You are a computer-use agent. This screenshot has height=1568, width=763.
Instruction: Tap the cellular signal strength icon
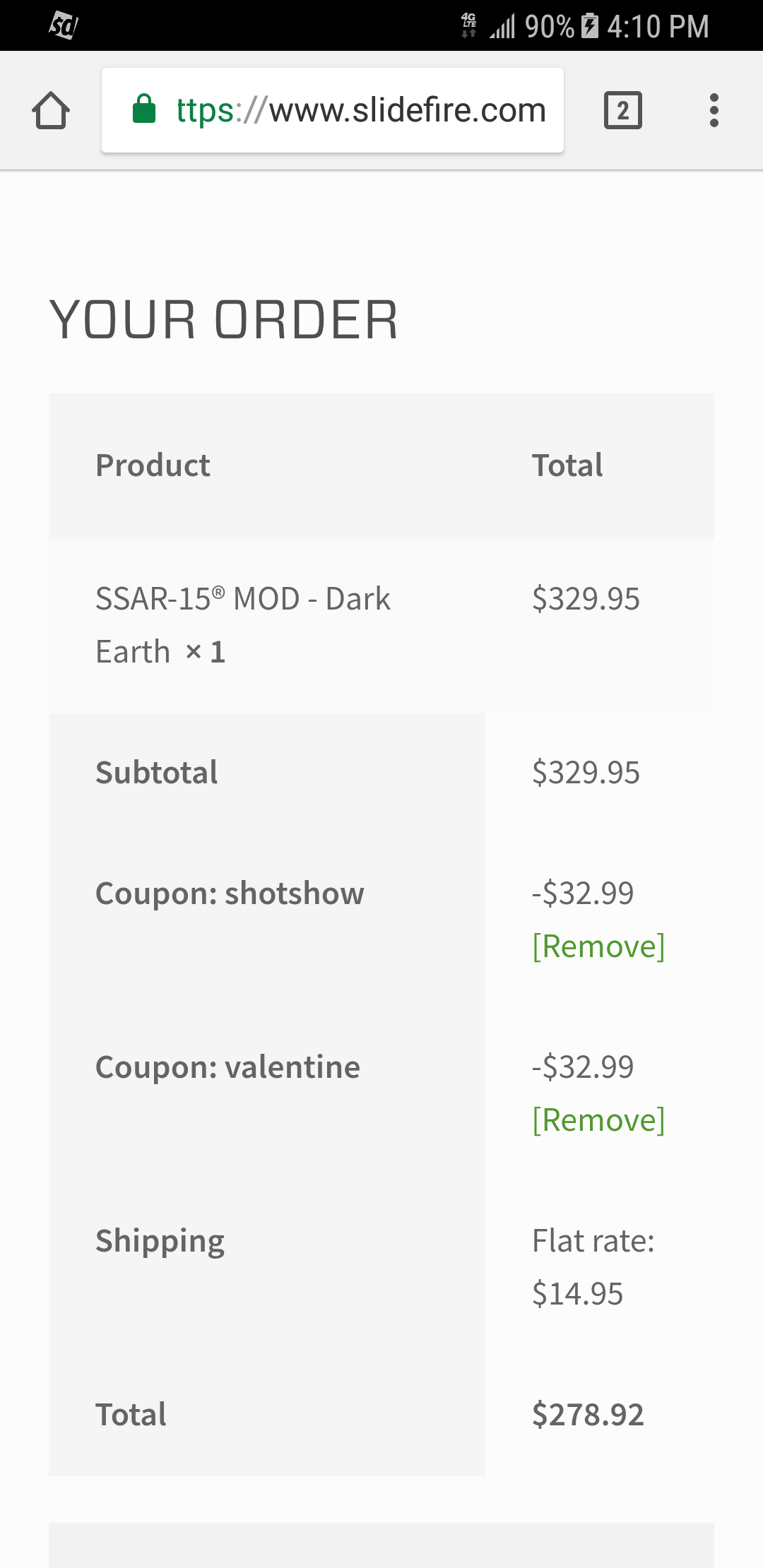pos(503,27)
